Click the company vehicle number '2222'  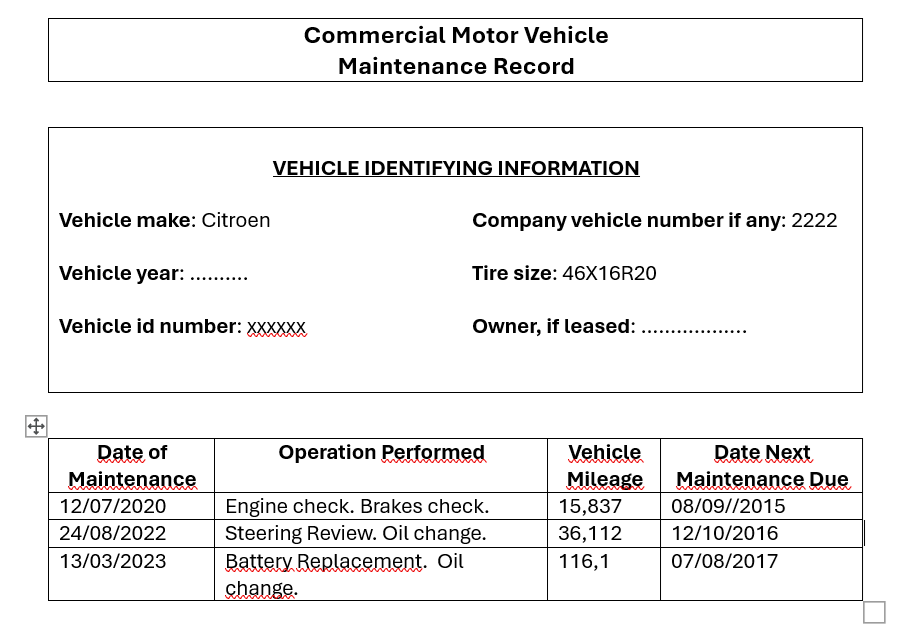click(x=814, y=220)
